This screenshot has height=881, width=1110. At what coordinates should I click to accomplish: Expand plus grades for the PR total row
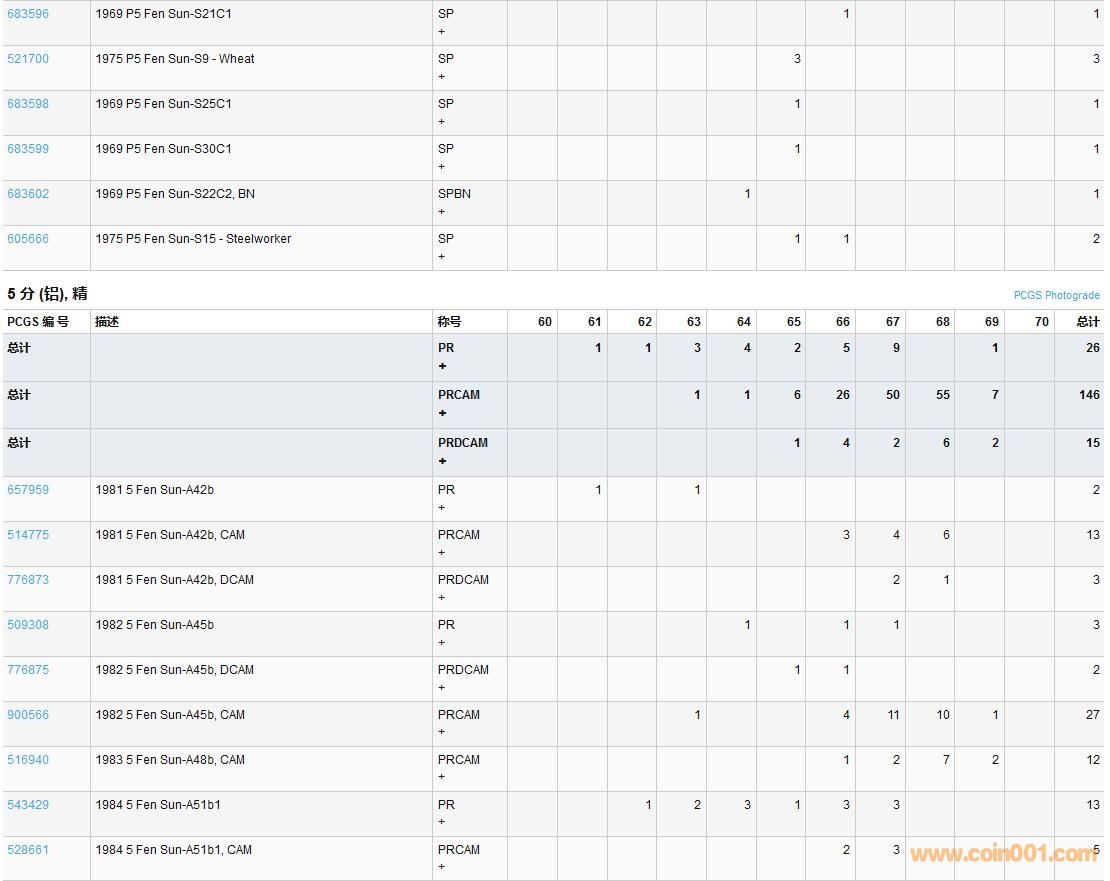point(442,366)
